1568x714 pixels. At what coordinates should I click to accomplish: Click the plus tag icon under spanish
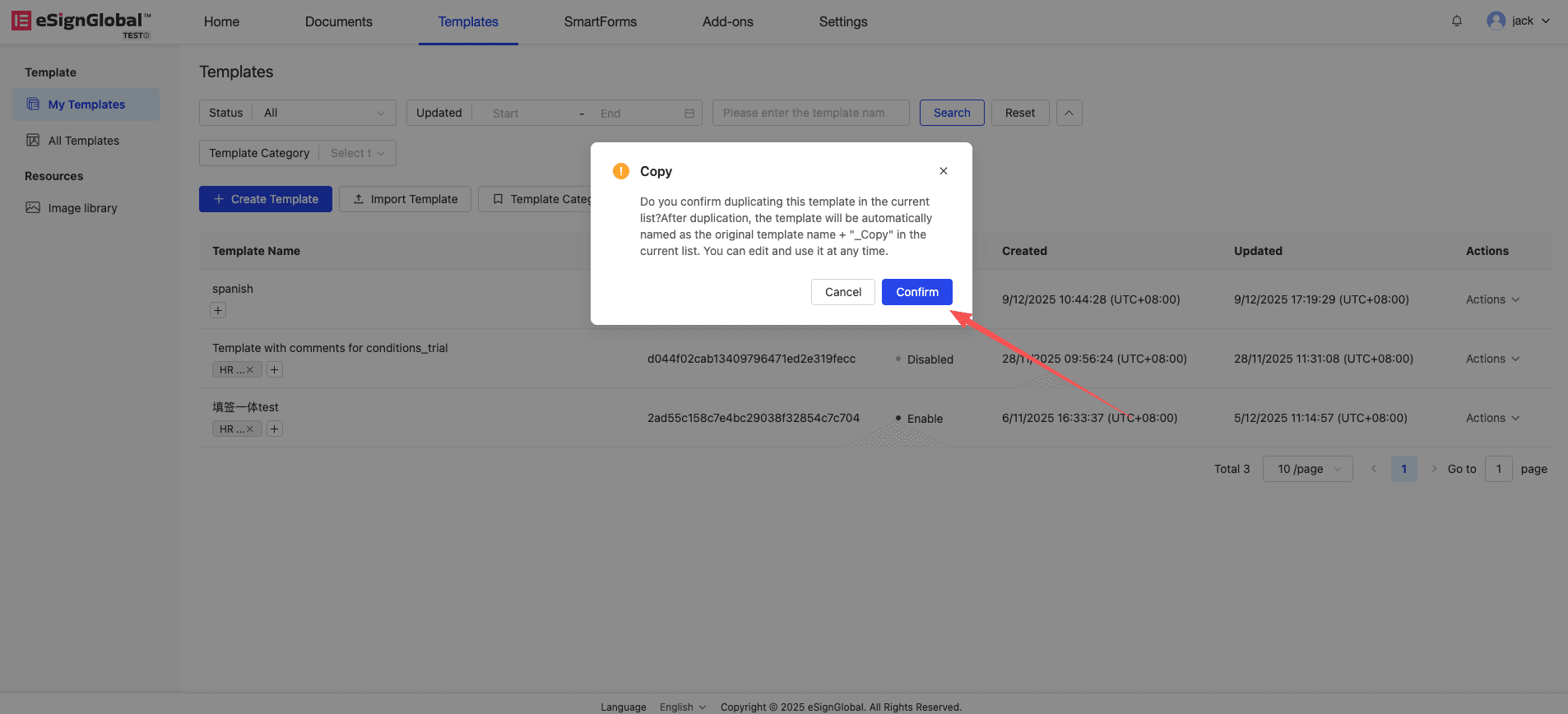coord(218,310)
